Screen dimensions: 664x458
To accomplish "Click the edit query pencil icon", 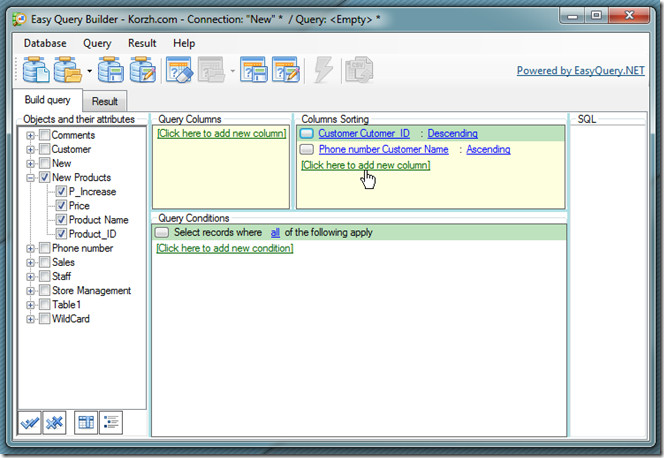I will [x=286, y=69].
